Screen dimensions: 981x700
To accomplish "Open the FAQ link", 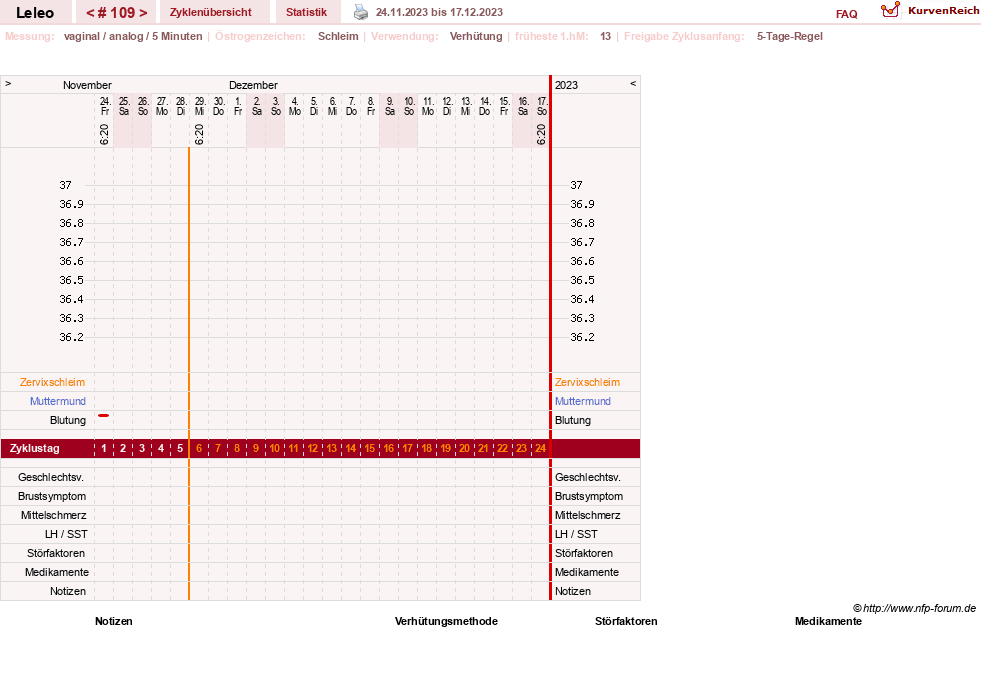I will coord(846,14).
